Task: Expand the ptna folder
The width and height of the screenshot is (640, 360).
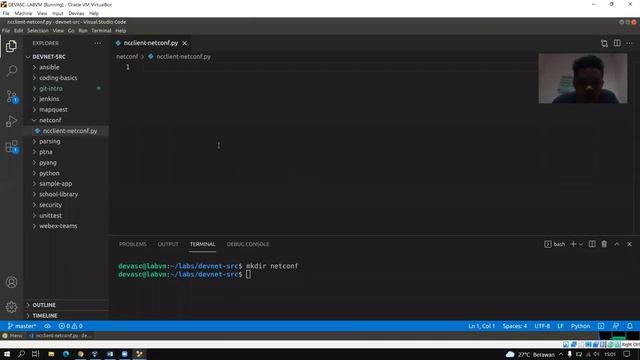Action: 46,152
